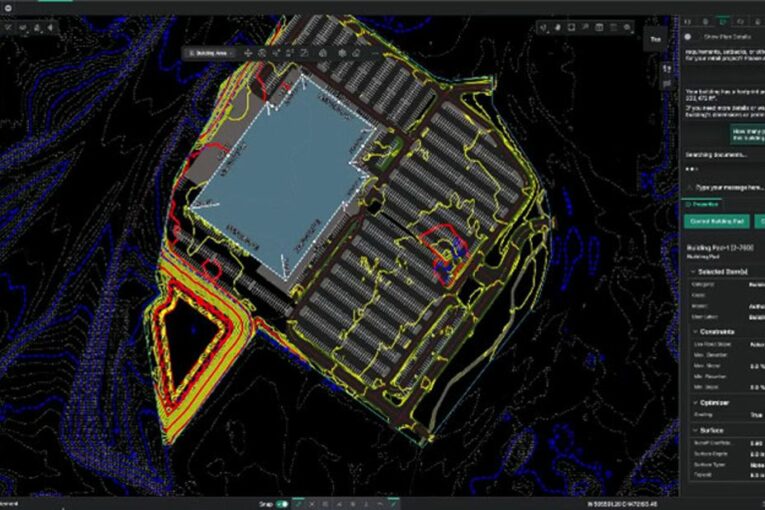The image size is (765, 510).
Task: Click the Grading 'True' value in Optimizer
Action: (757, 415)
